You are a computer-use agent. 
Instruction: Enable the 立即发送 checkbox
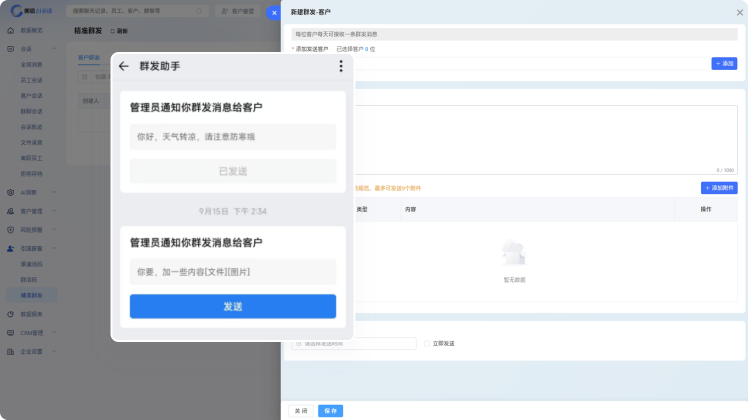click(x=427, y=343)
